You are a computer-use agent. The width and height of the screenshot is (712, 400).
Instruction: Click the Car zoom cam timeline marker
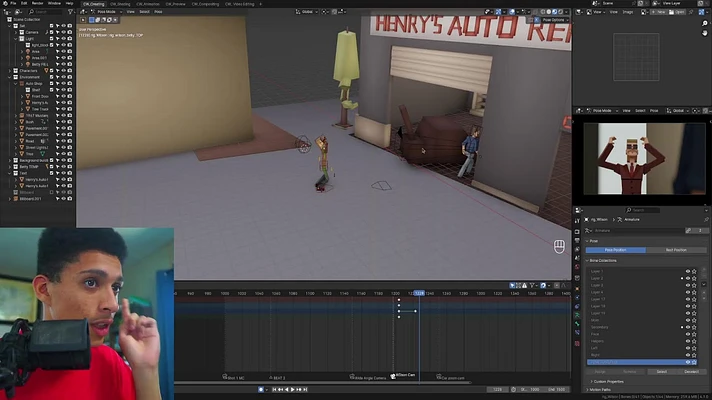[450, 377]
